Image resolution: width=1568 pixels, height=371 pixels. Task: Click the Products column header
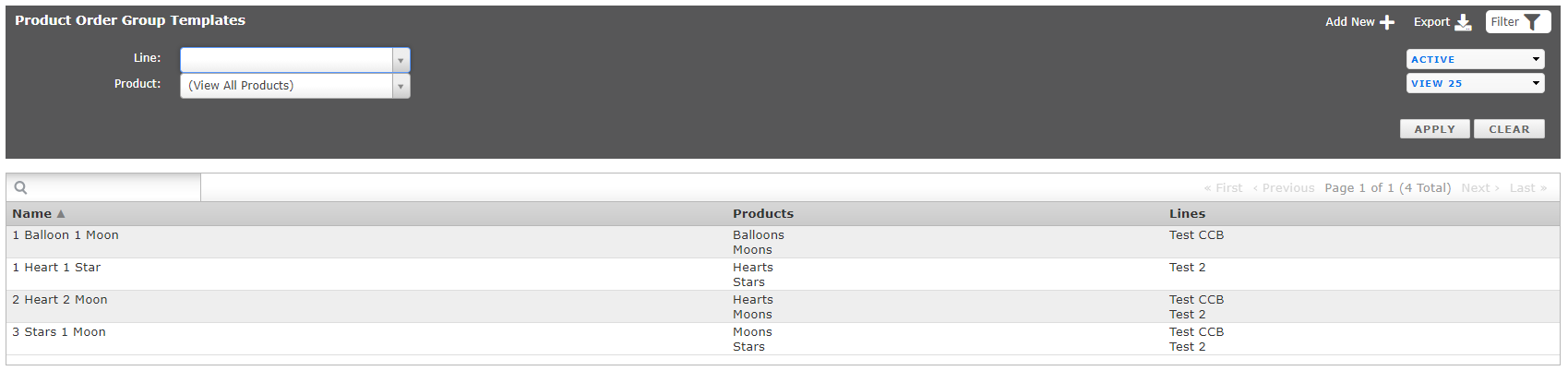pos(763,214)
